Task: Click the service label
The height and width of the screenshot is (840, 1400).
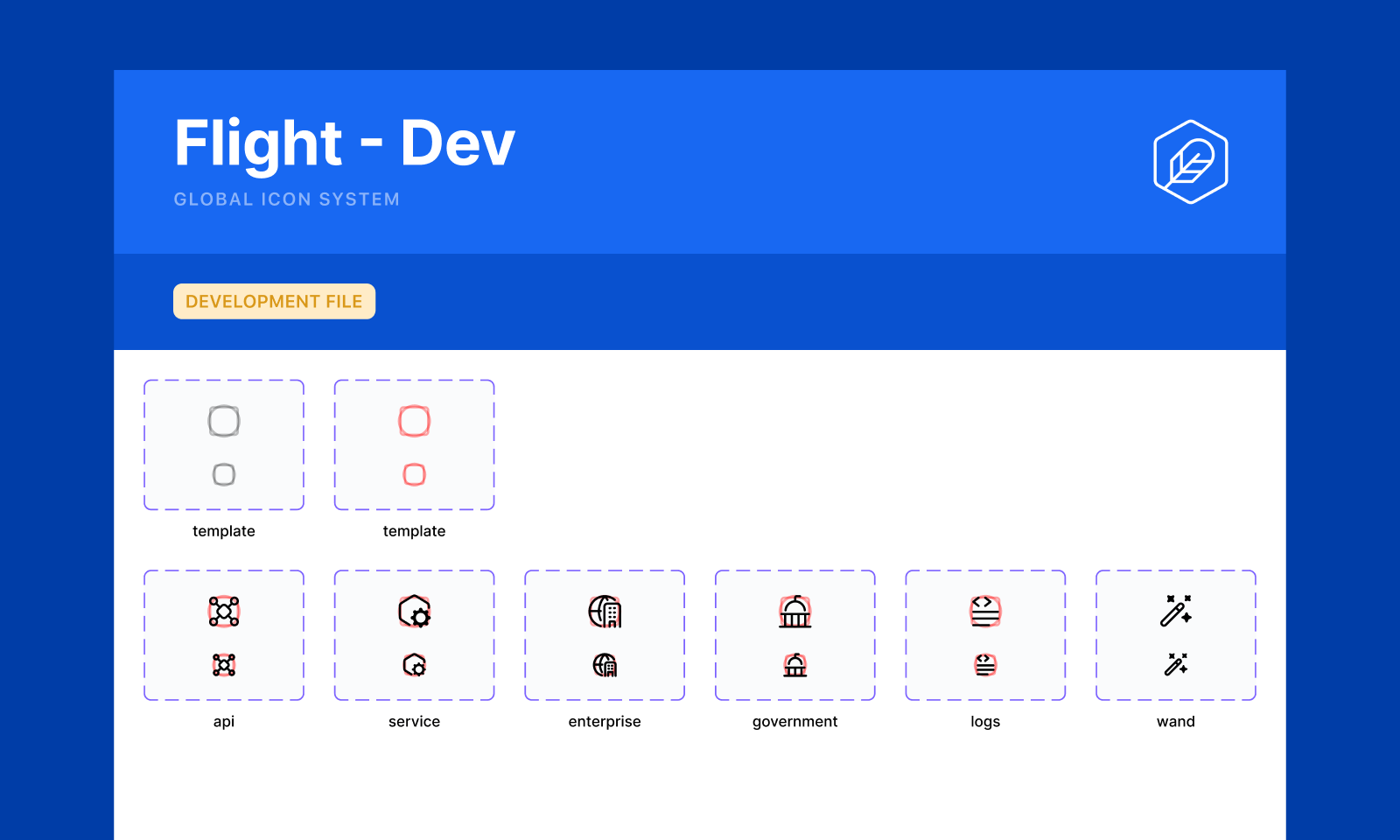Action: point(415,722)
